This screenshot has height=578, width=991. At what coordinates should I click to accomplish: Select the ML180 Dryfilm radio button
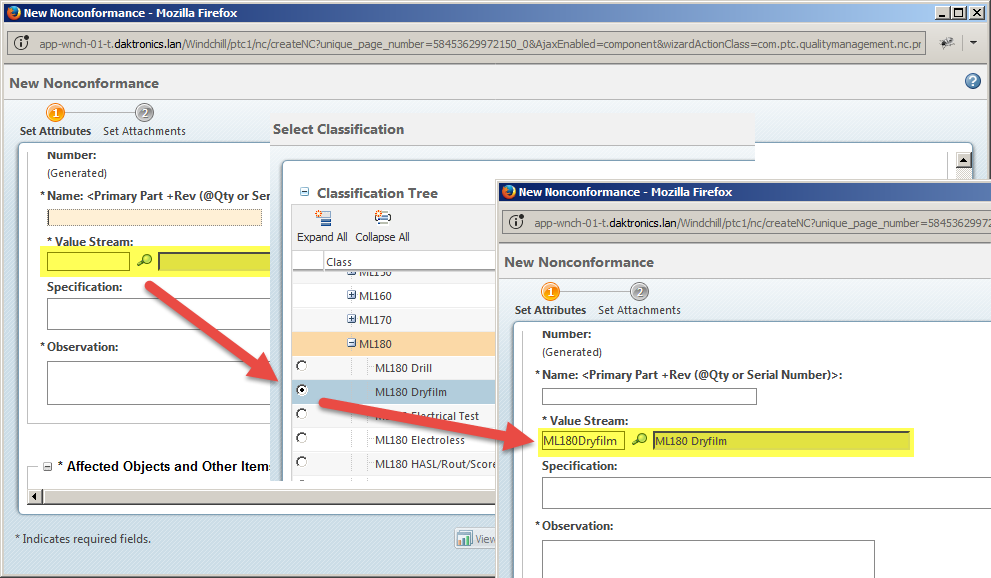[x=301, y=390]
